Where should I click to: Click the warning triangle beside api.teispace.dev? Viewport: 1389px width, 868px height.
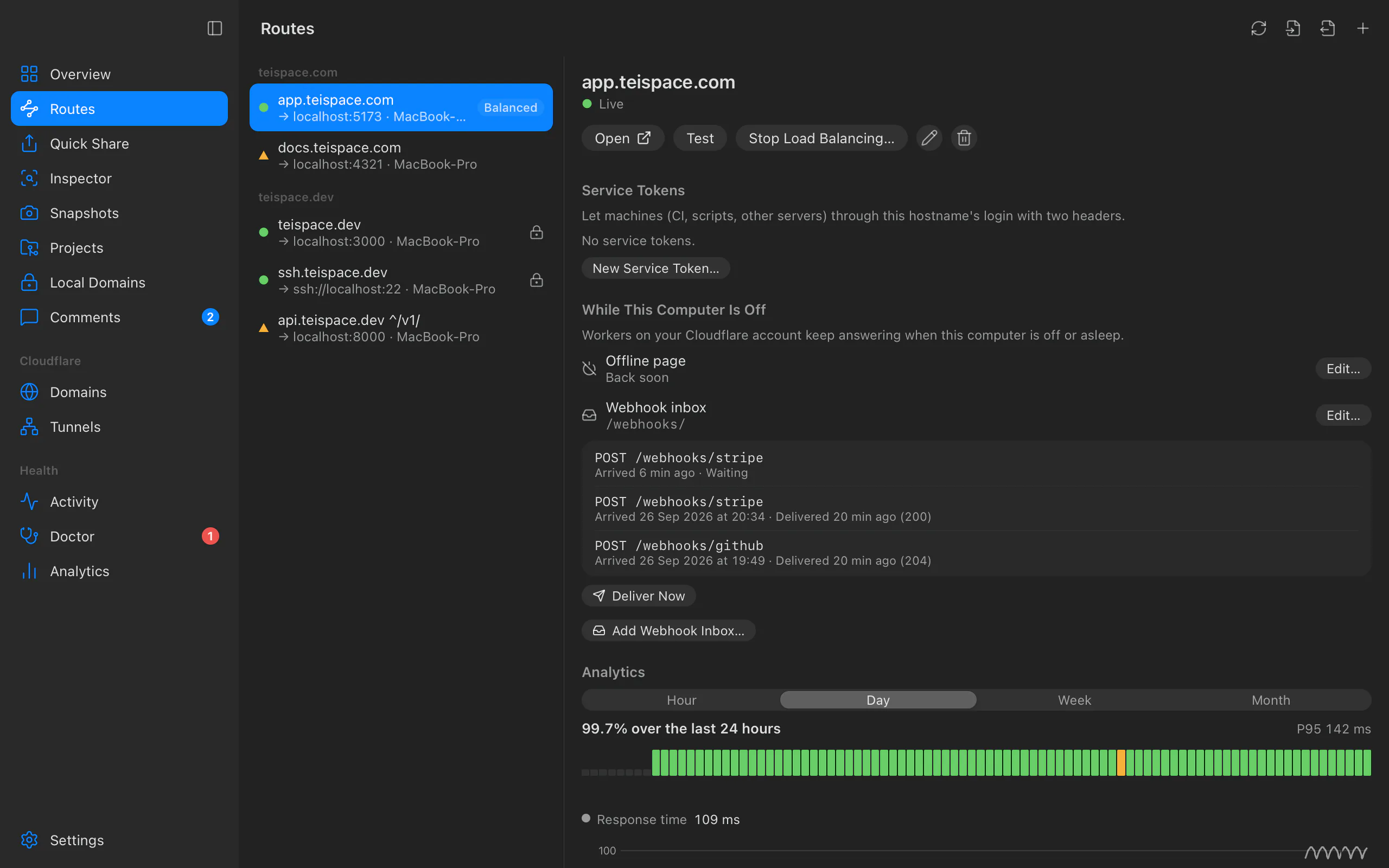[x=264, y=328]
